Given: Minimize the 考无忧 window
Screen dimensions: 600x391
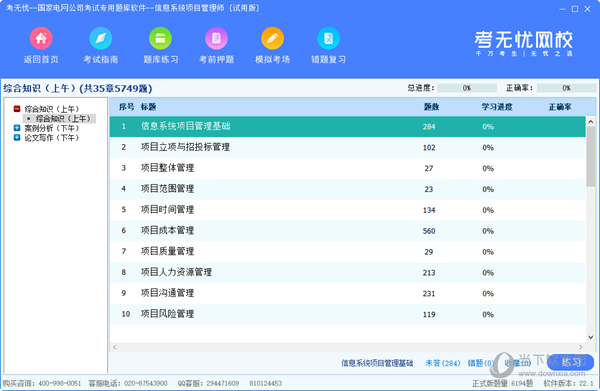Looking at the screenshot, I should pos(562,9).
